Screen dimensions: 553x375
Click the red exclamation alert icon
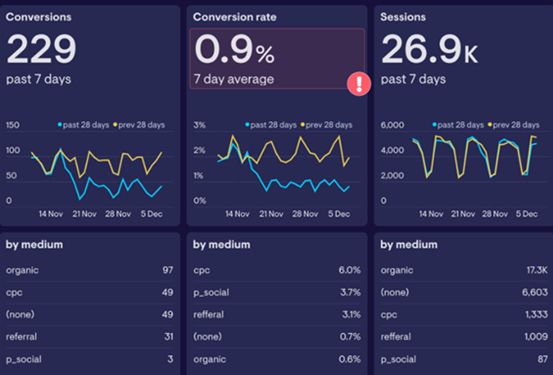(x=359, y=84)
